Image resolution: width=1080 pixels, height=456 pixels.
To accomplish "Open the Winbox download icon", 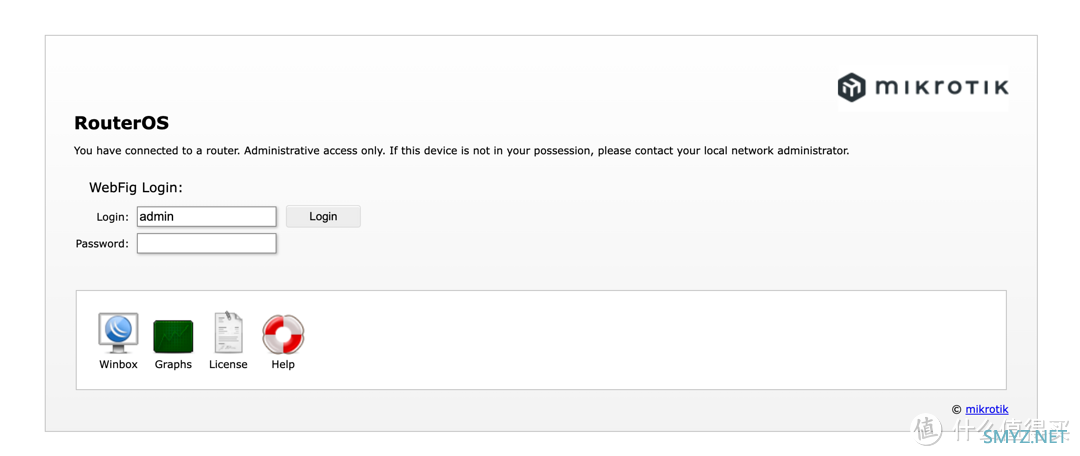I will [118, 333].
